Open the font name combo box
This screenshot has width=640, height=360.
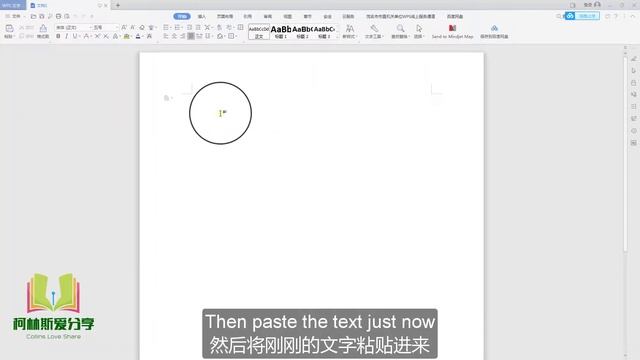tap(72, 27)
